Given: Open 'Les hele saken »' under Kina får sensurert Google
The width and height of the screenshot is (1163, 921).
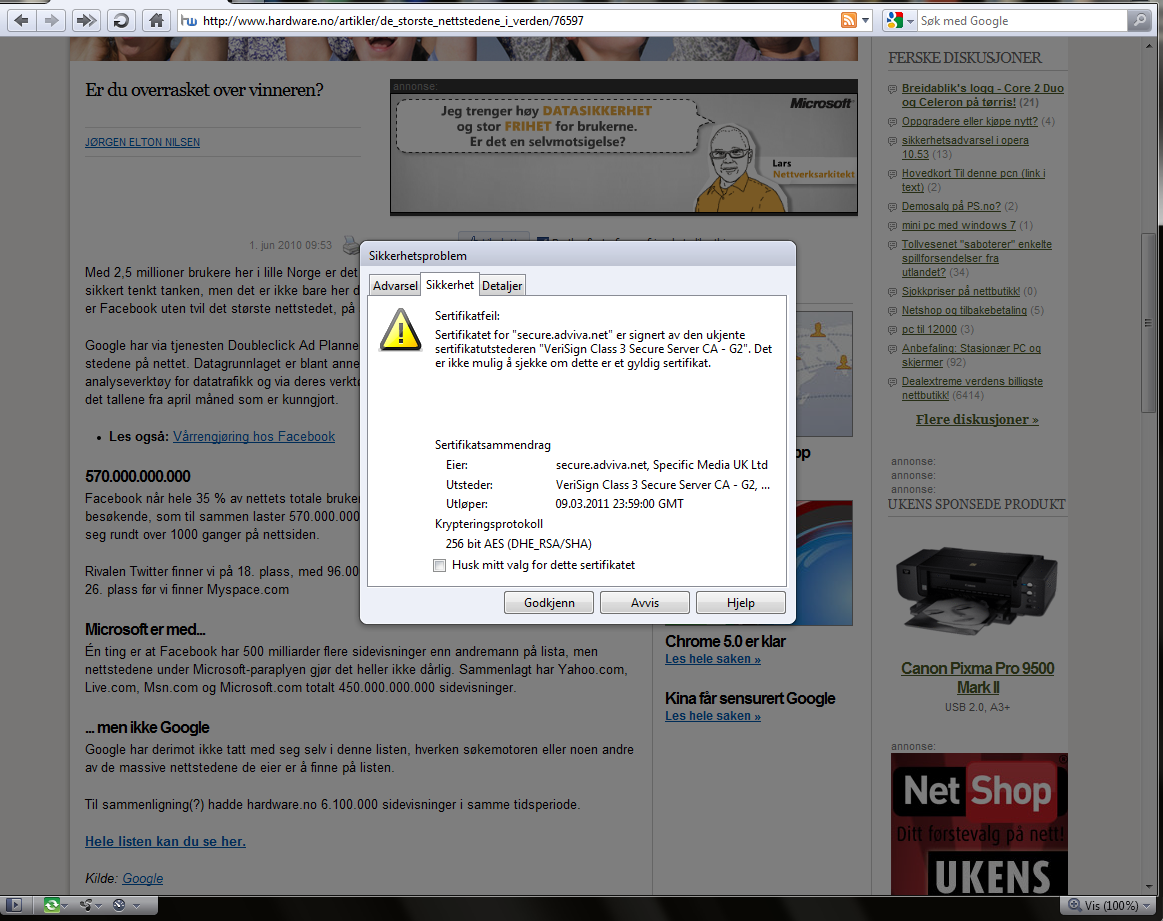Looking at the screenshot, I should tap(713, 716).
